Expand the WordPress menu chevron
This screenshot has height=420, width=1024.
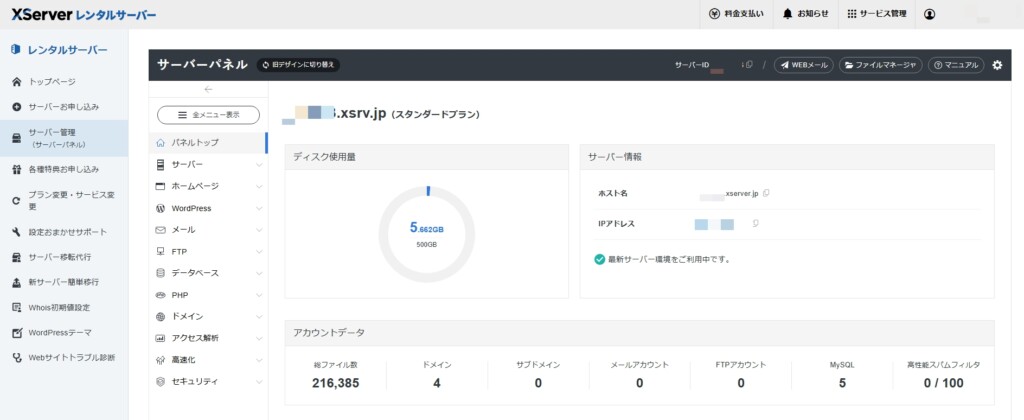(259, 208)
